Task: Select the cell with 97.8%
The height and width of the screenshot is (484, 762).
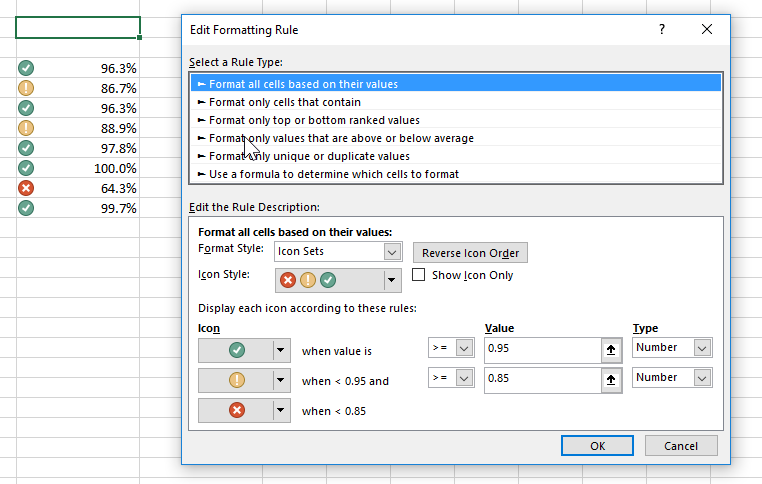Action: pyautogui.click(x=78, y=148)
